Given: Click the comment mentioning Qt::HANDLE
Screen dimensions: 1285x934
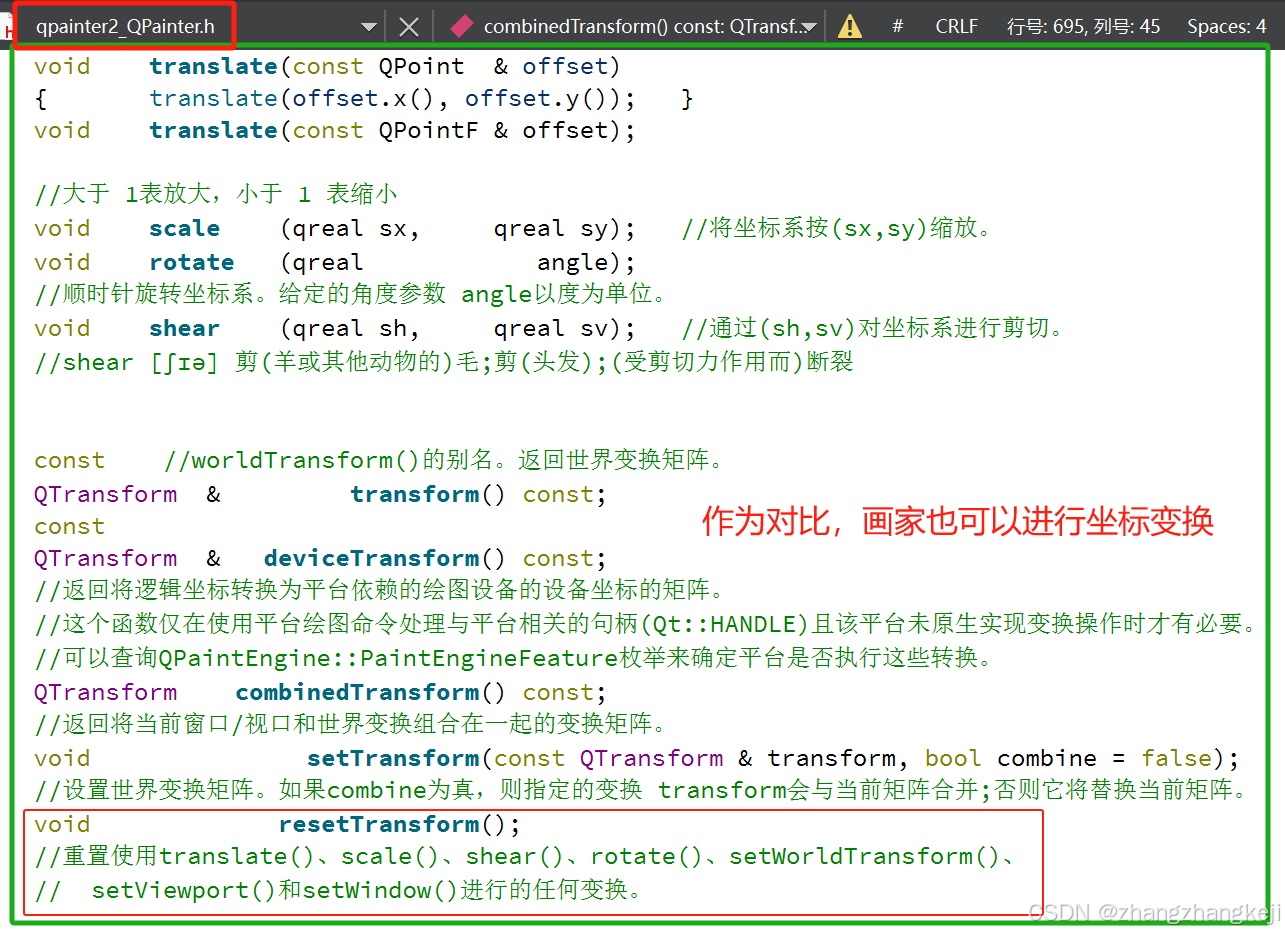Looking at the screenshot, I should (x=645, y=624).
